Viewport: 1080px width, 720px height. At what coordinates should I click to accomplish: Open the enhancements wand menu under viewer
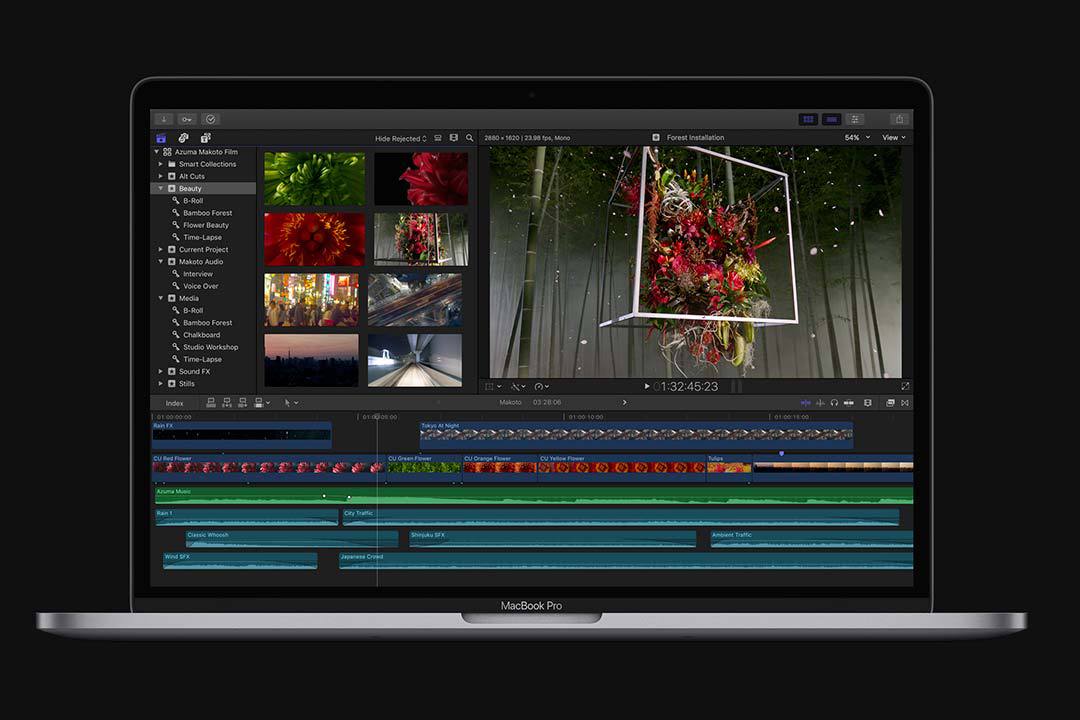coord(518,387)
